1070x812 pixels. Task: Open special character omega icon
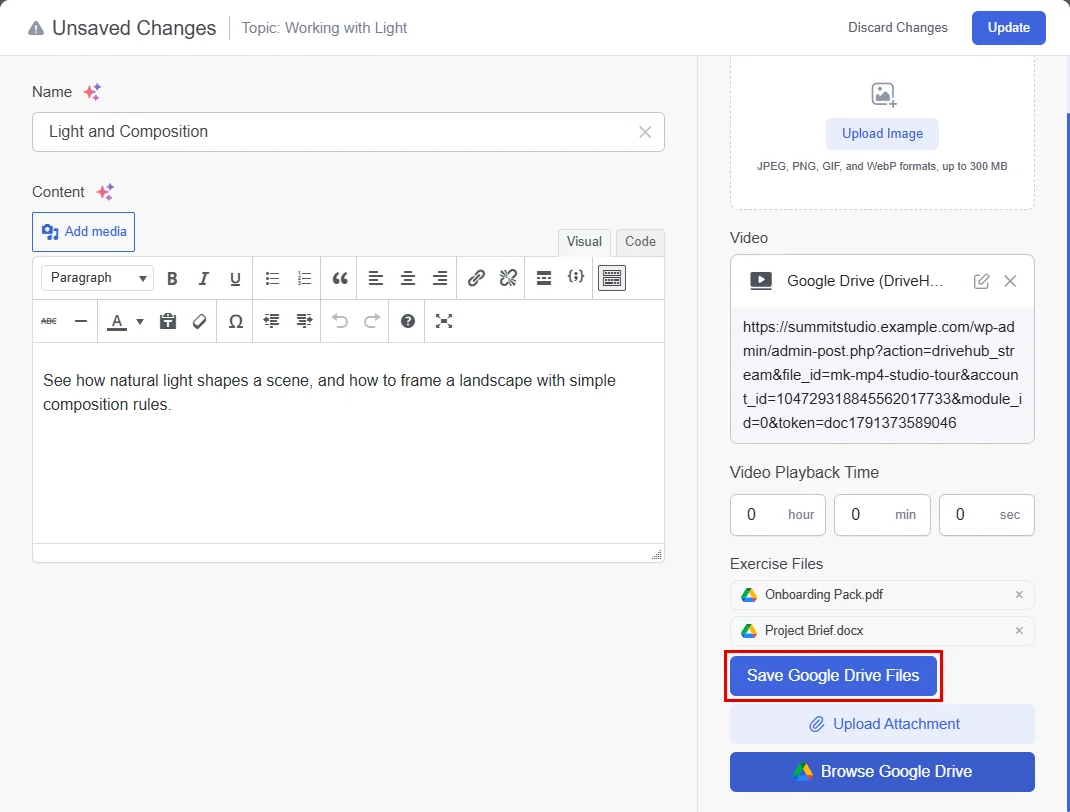pyautogui.click(x=235, y=321)
